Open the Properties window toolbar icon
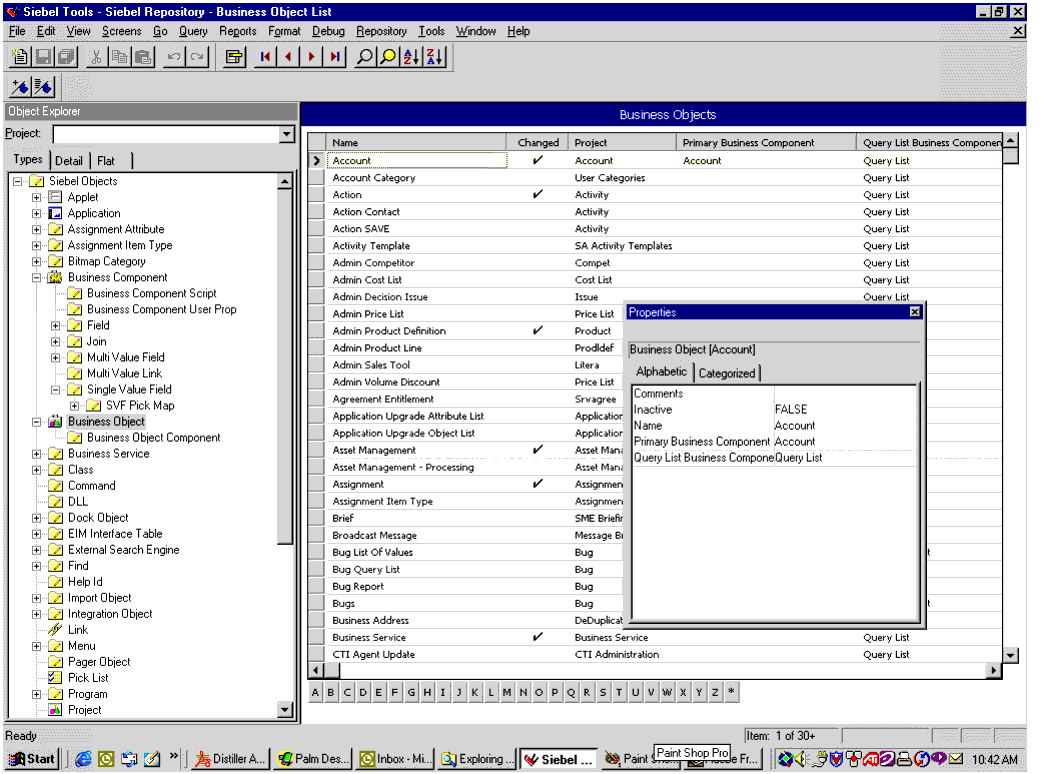The image size is (1058, 774). 234,57
